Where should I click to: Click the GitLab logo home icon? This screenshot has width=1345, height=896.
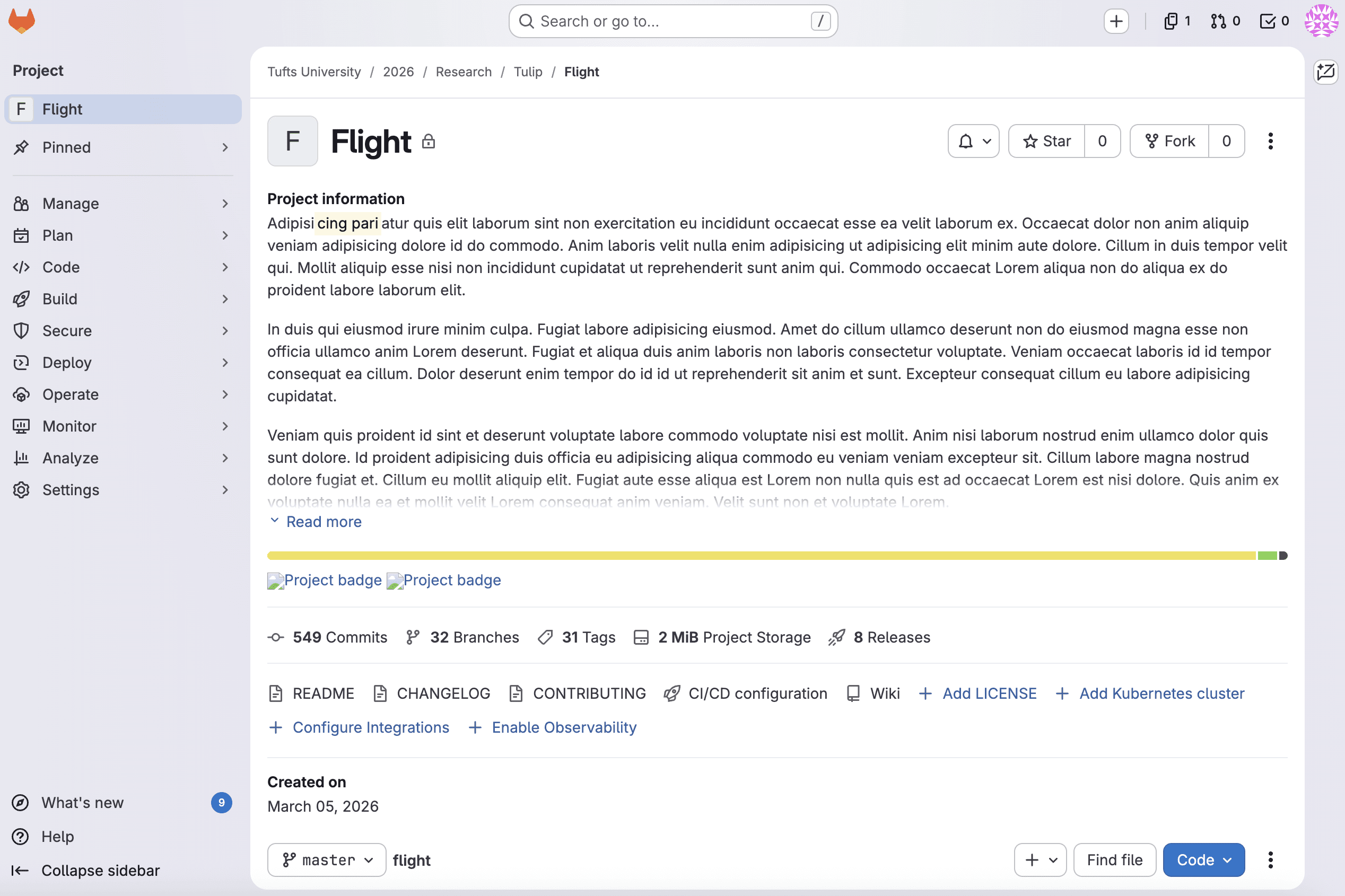point(22,21)
